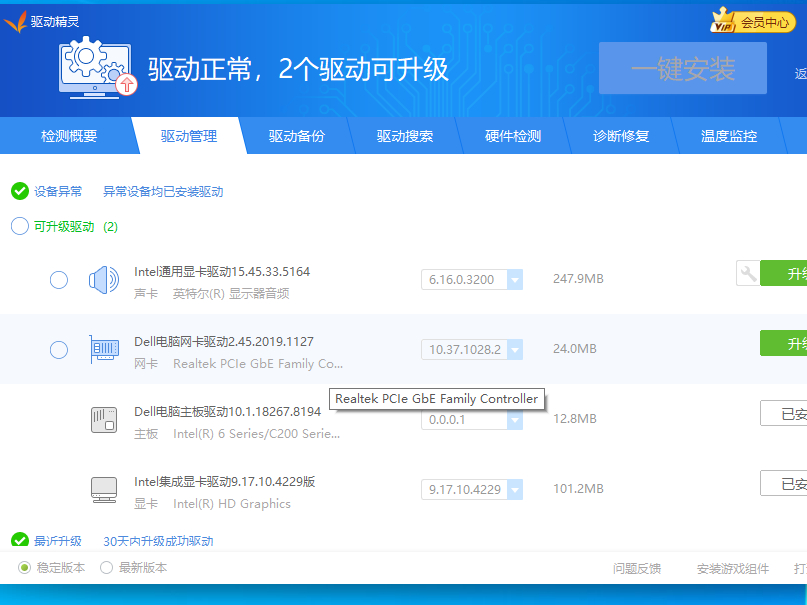Switch to the 温度监控 tab
Screen dimensions: 807x605
click(x=729, y=136)
